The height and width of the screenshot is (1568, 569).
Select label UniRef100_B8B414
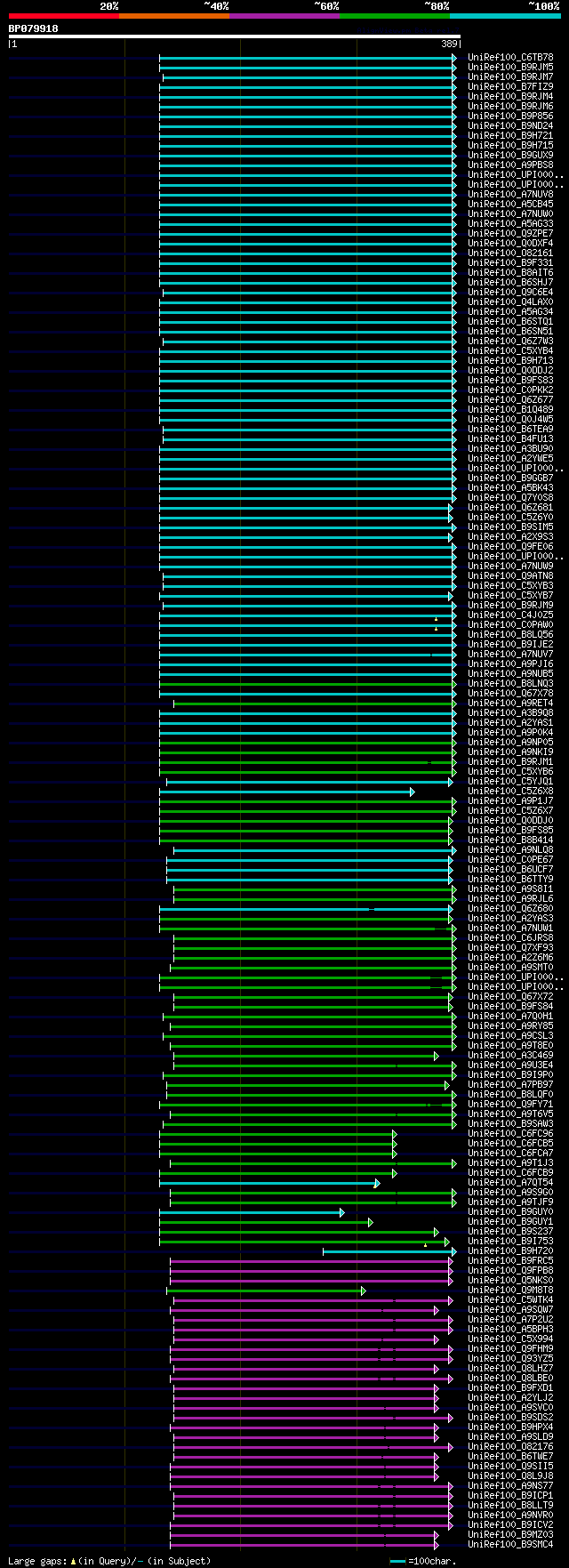click(x=510, y=840)
